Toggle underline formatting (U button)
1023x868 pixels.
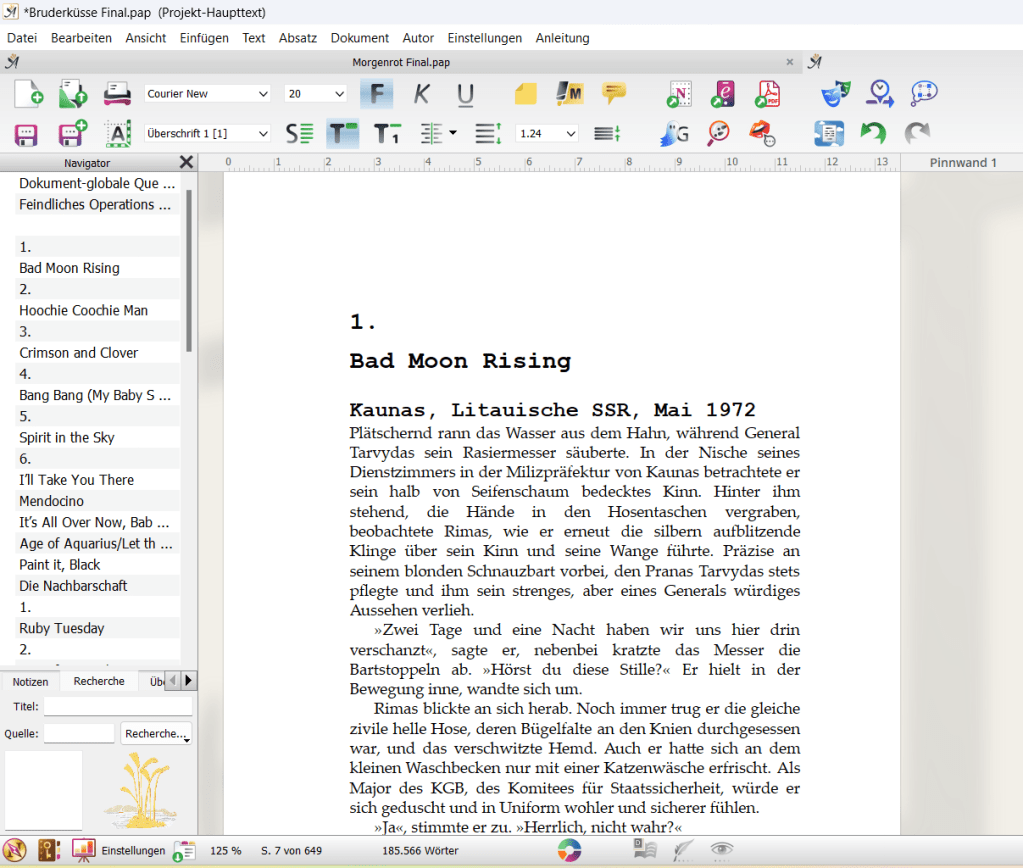tap(465, 94)
